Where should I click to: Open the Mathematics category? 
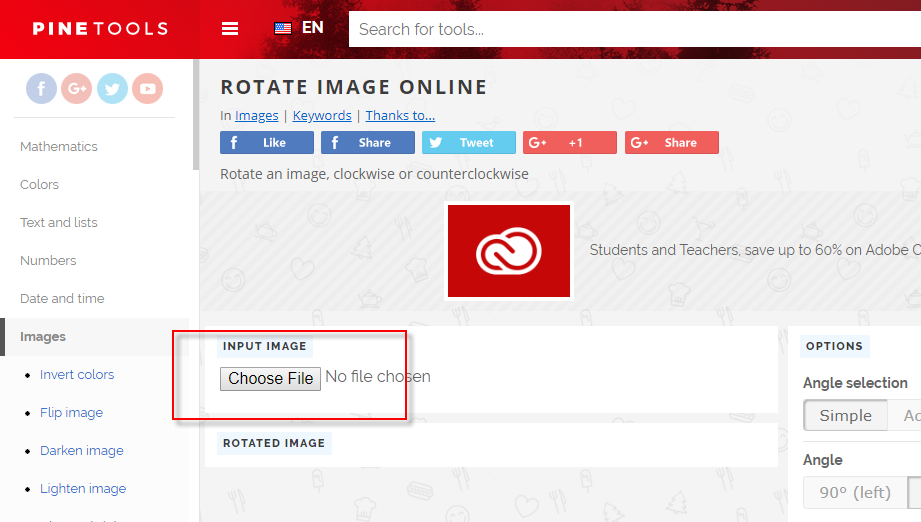tap(59, 147)
